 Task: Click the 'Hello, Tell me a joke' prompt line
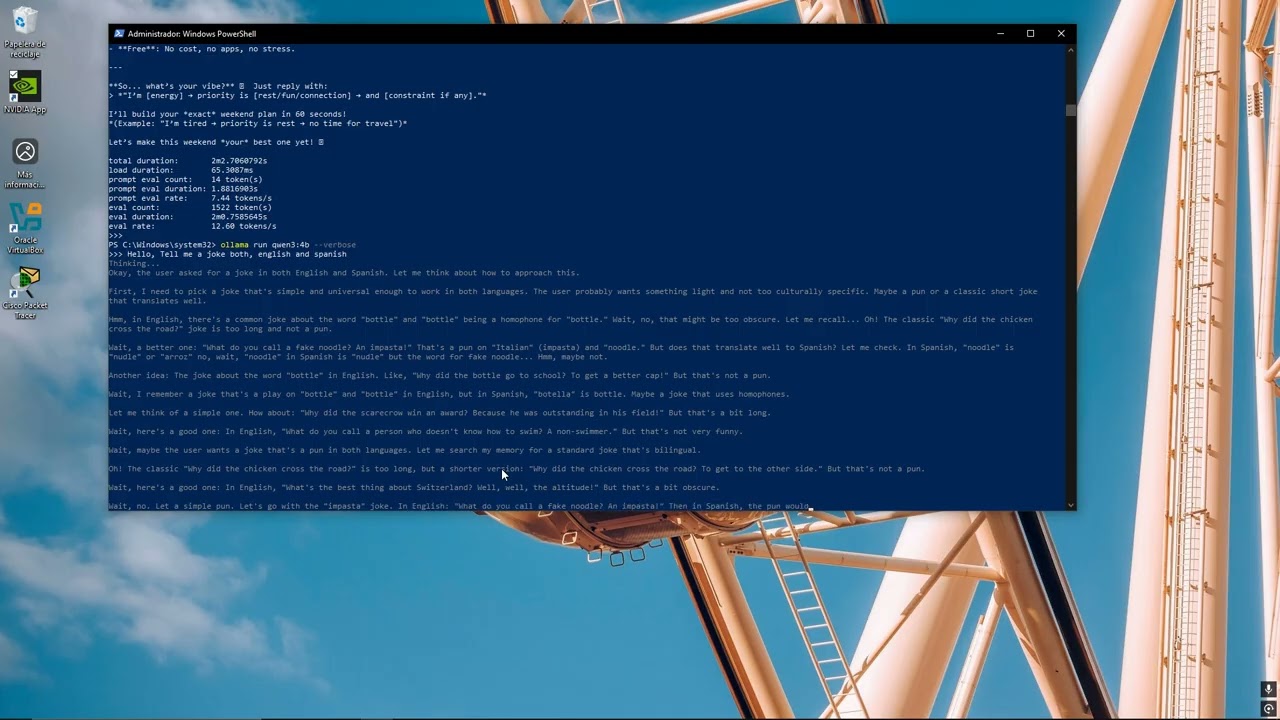(x=228, y=254)
